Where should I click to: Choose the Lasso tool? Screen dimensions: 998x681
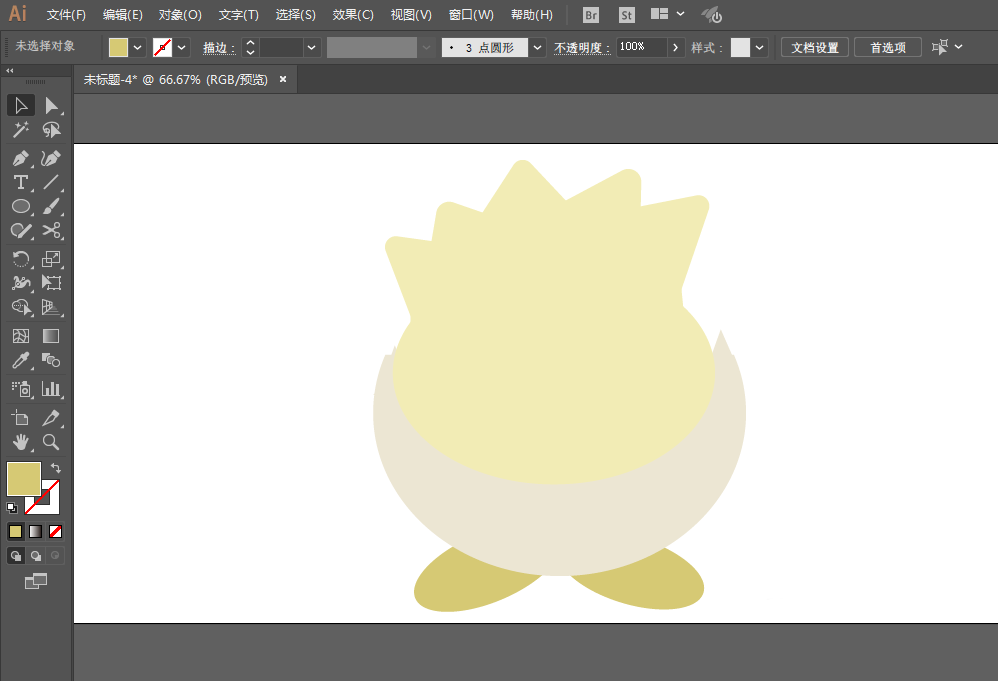pyautogui.click(x=51, y=130)
